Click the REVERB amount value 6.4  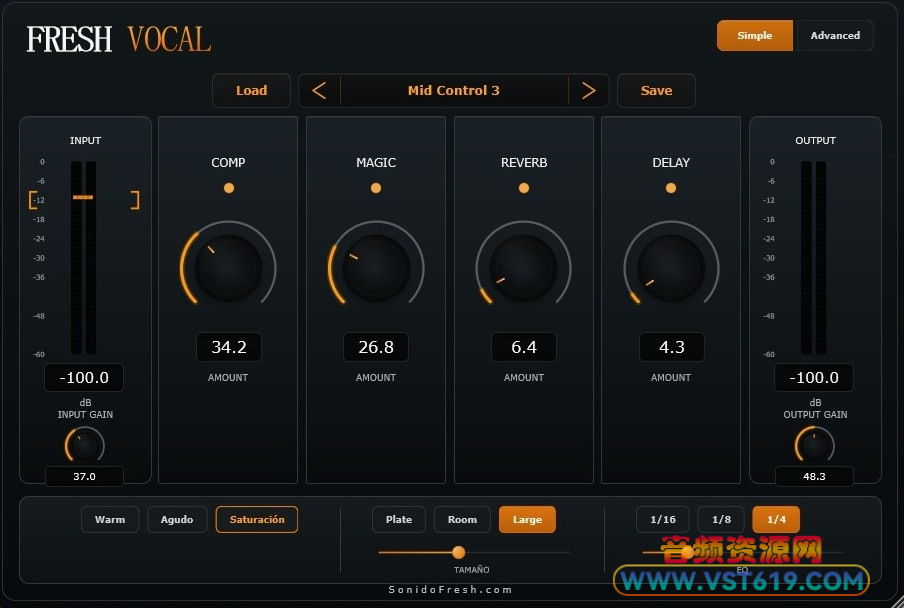click(523, 347)
